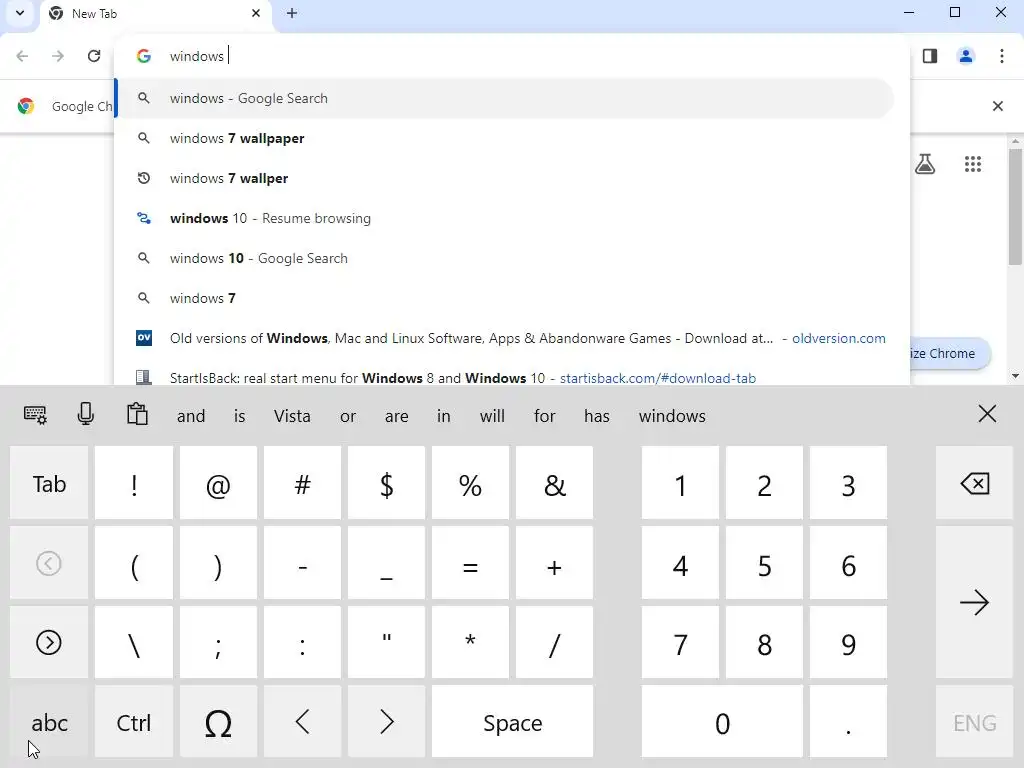The width and height of the screenshot is (1024, 768).
Task: Switch to the abc letter layout
Action: point(49,722)
